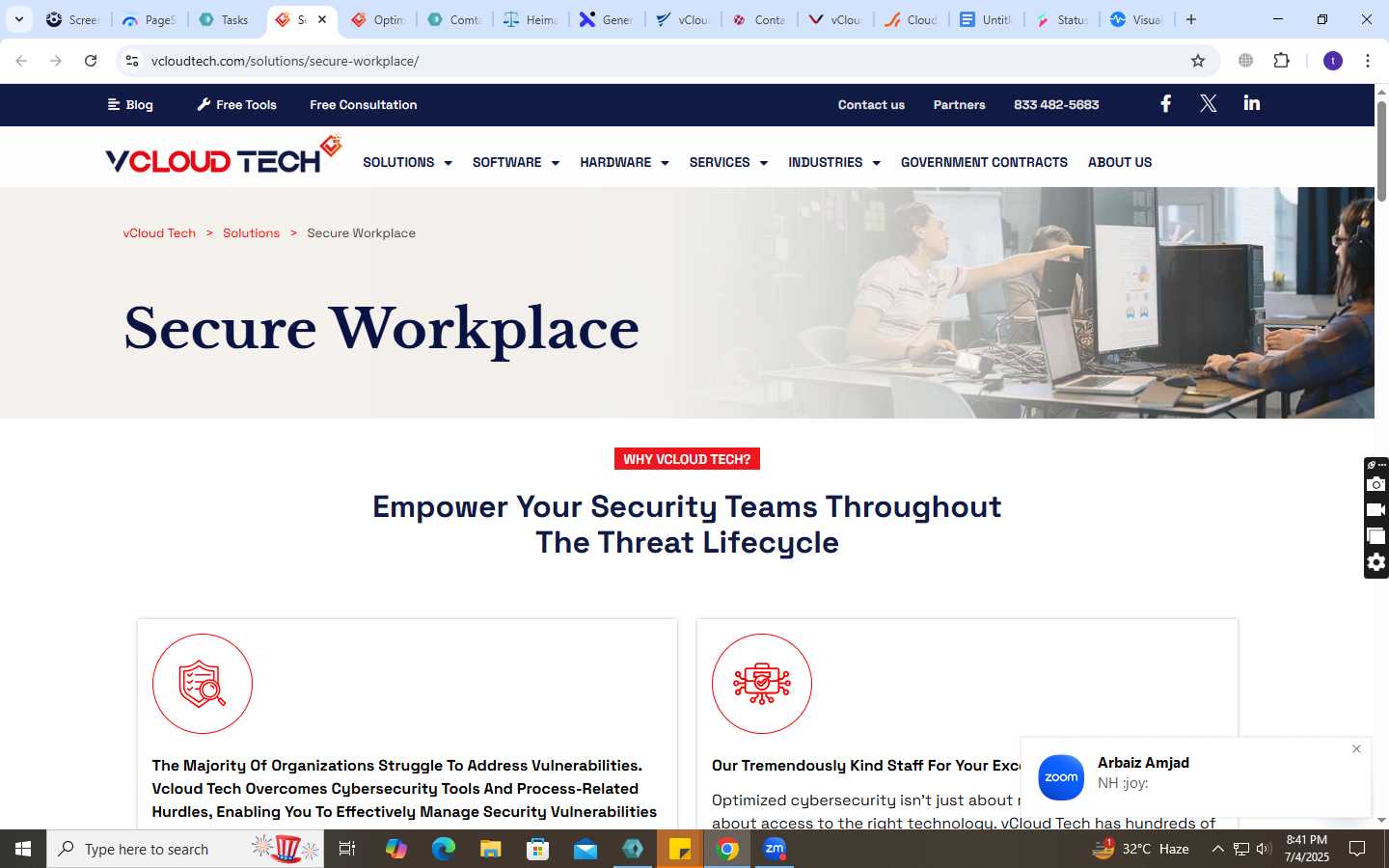This screenshot has width=1389, height=868.
Task: Click Free Consultation link
Action: tap(364, 104)
